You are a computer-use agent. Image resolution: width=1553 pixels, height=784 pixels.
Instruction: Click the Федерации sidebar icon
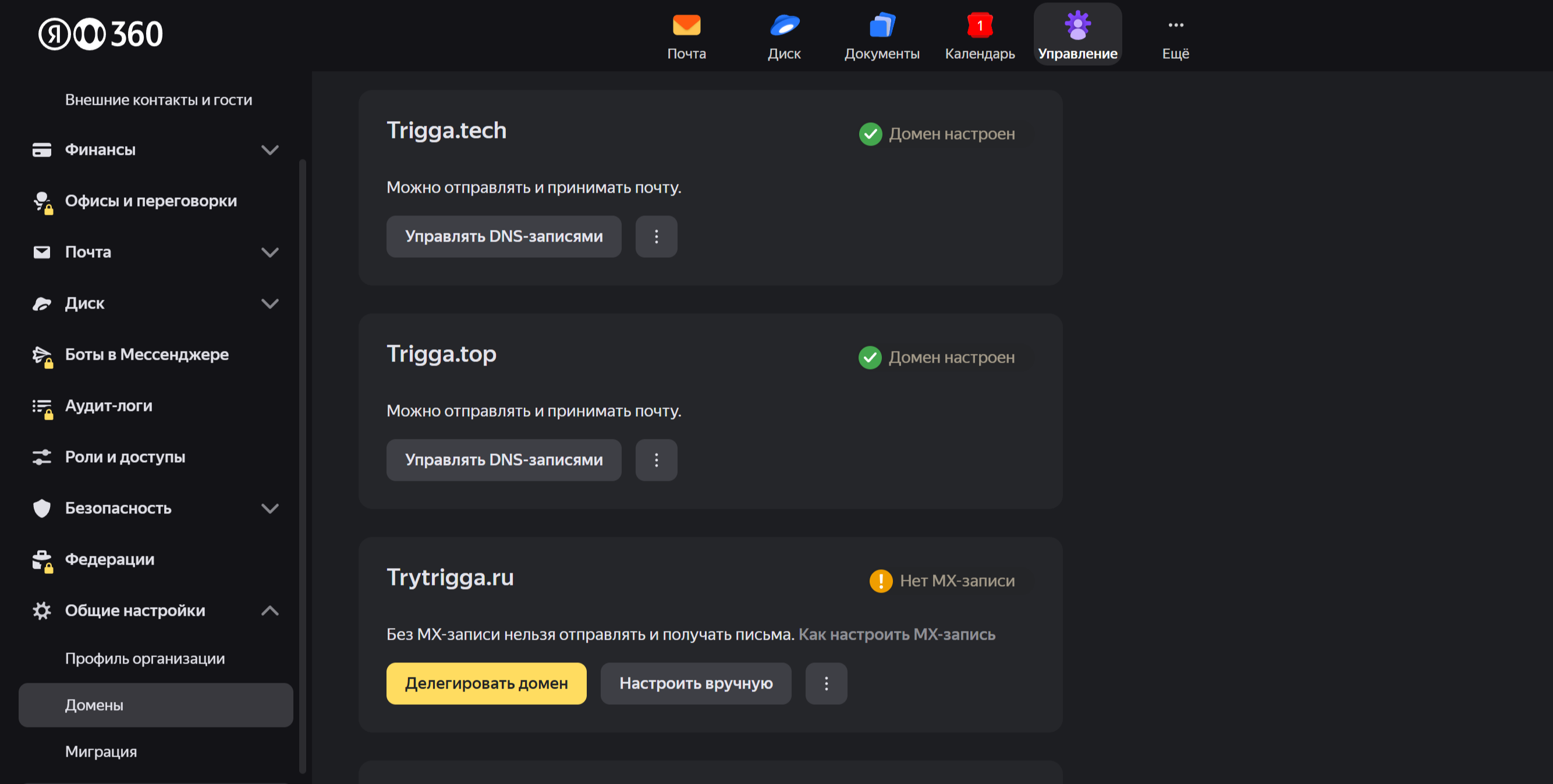42,560
